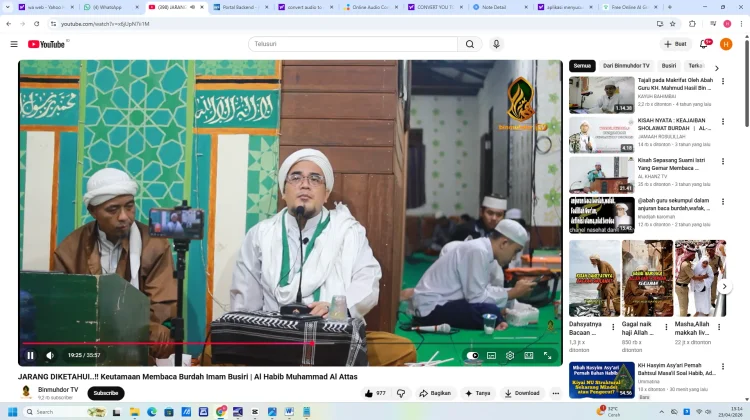This screenshot has height=420, width=750.
Task: Click the address bar URL
Action: tap(105, 24)
